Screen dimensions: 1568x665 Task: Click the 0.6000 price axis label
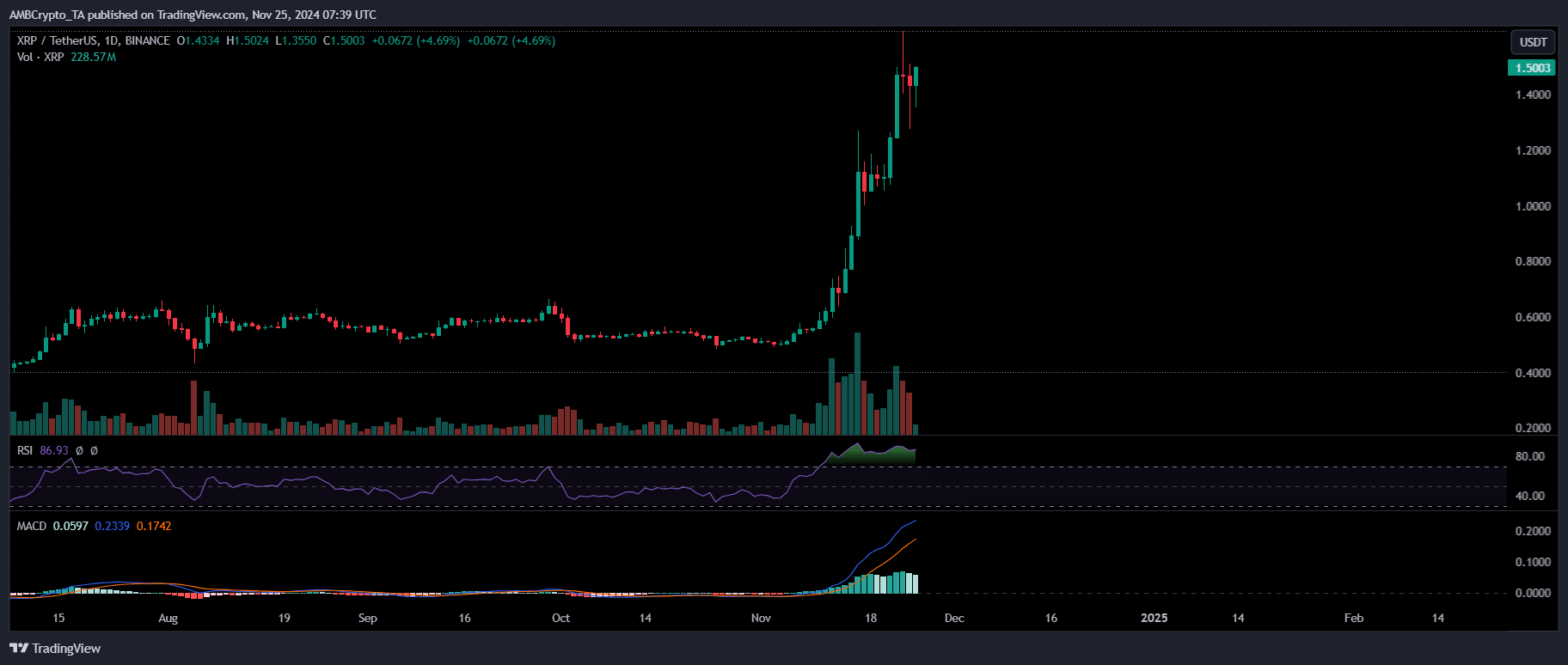click(1533, 317)
